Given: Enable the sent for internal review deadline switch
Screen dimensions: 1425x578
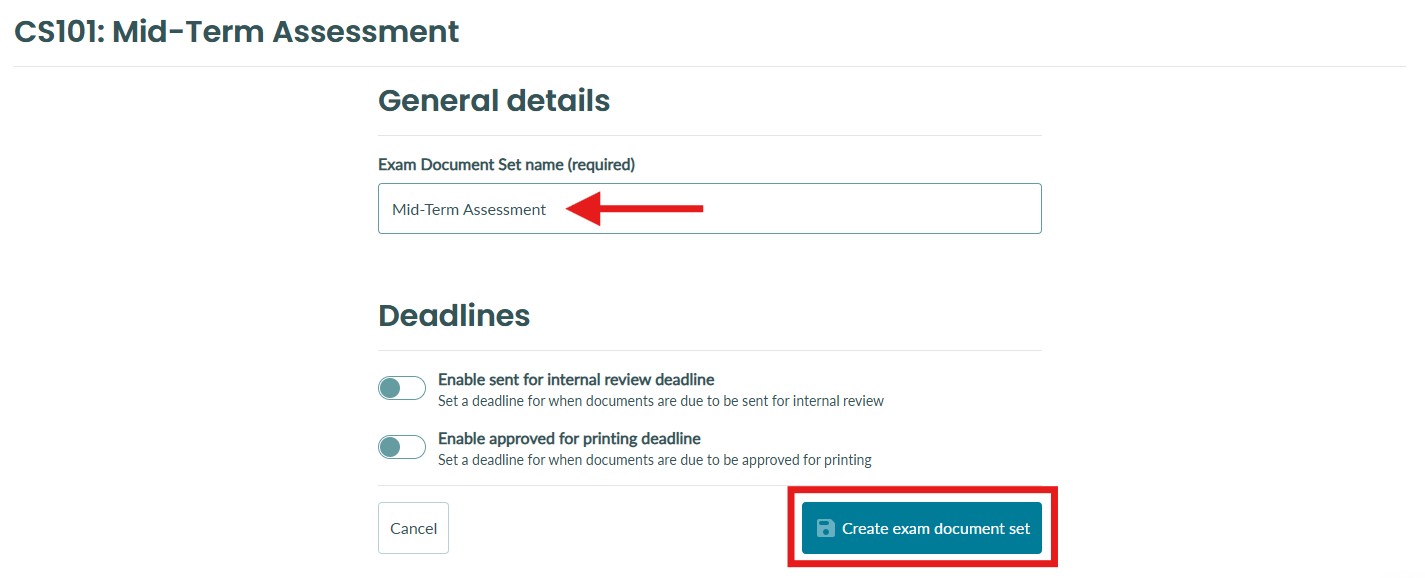Looking at the screenshot, I should click(402, 388).
